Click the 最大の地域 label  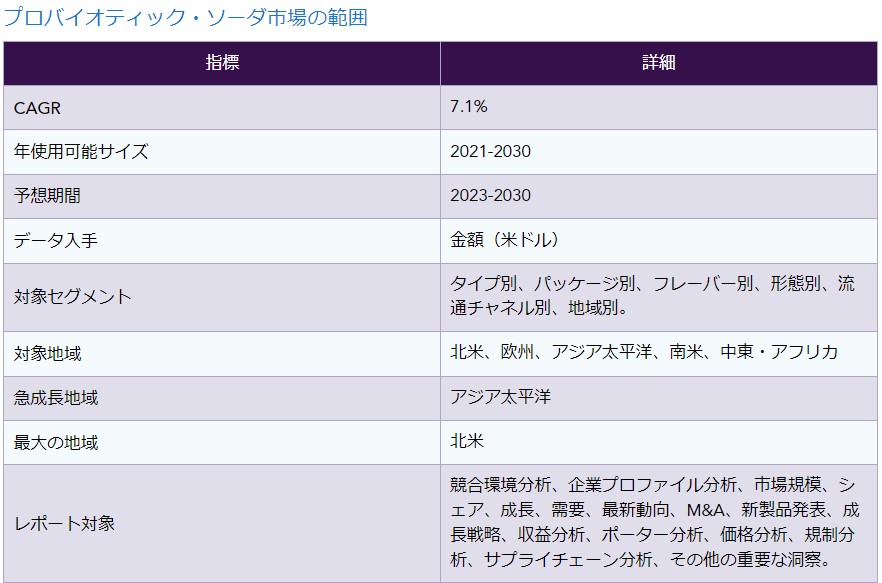pyautogui.click(x=56, y=443)
